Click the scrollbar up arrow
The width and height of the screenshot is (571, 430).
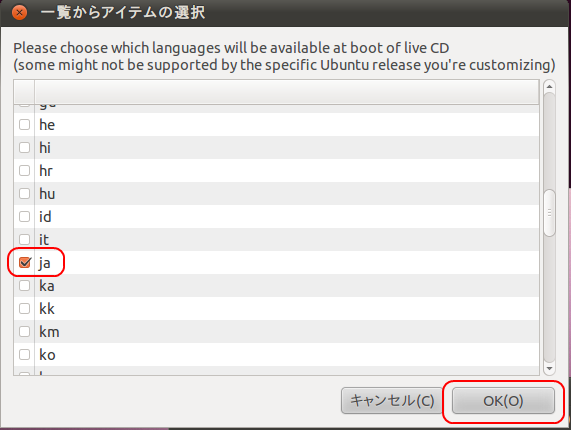tap(549, 87)
